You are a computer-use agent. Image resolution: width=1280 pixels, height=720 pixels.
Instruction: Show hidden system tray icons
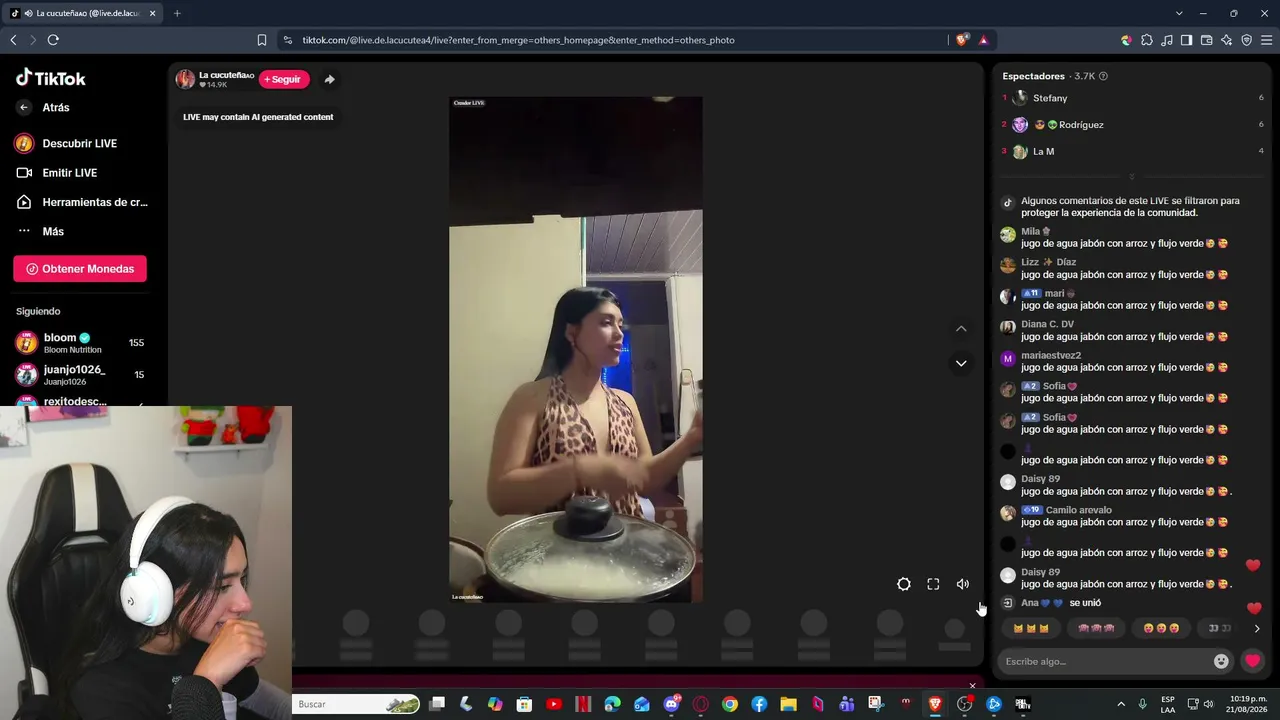pos(1121,704)
